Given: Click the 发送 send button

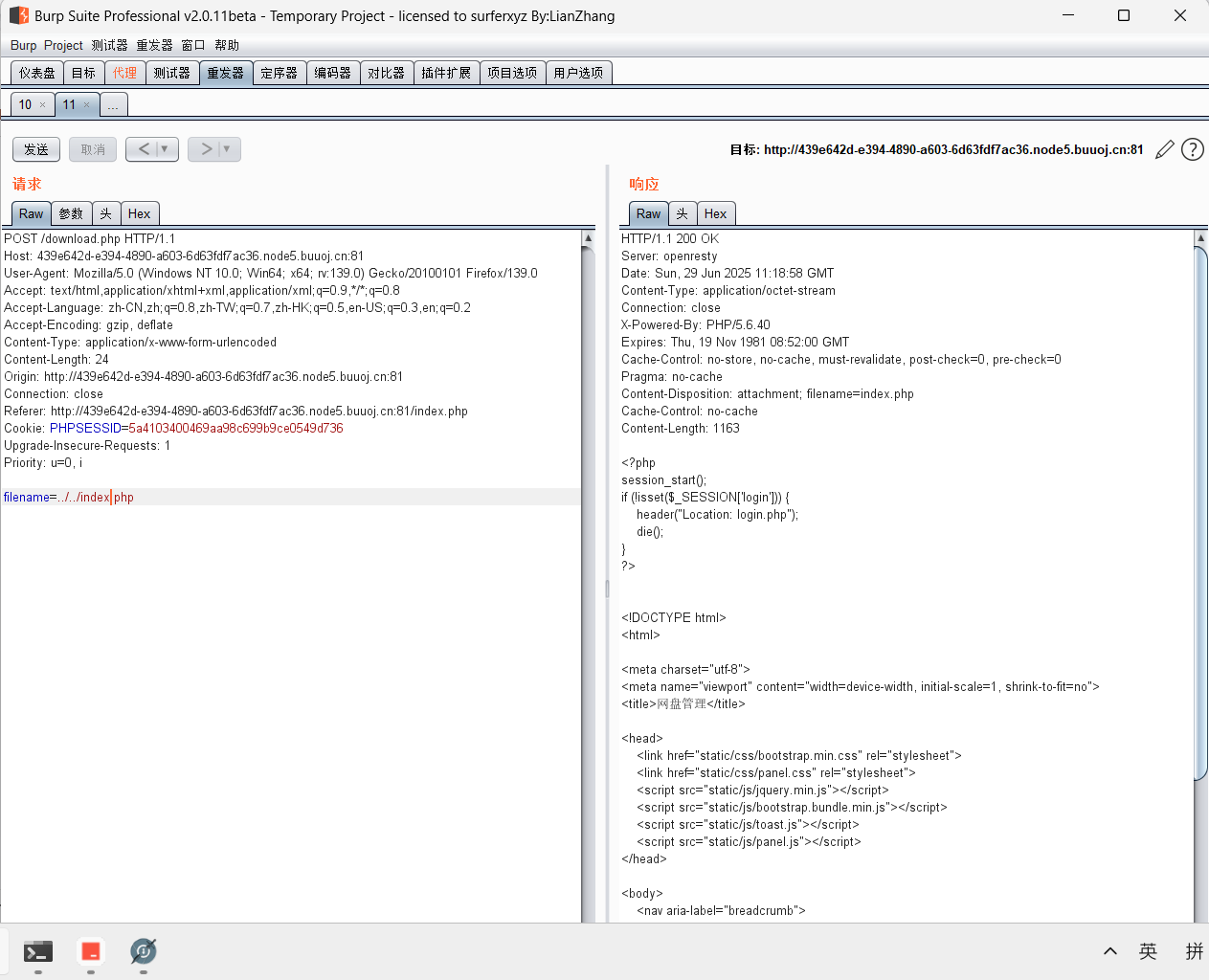Looking at the screenshot, I should pos(36,149).
